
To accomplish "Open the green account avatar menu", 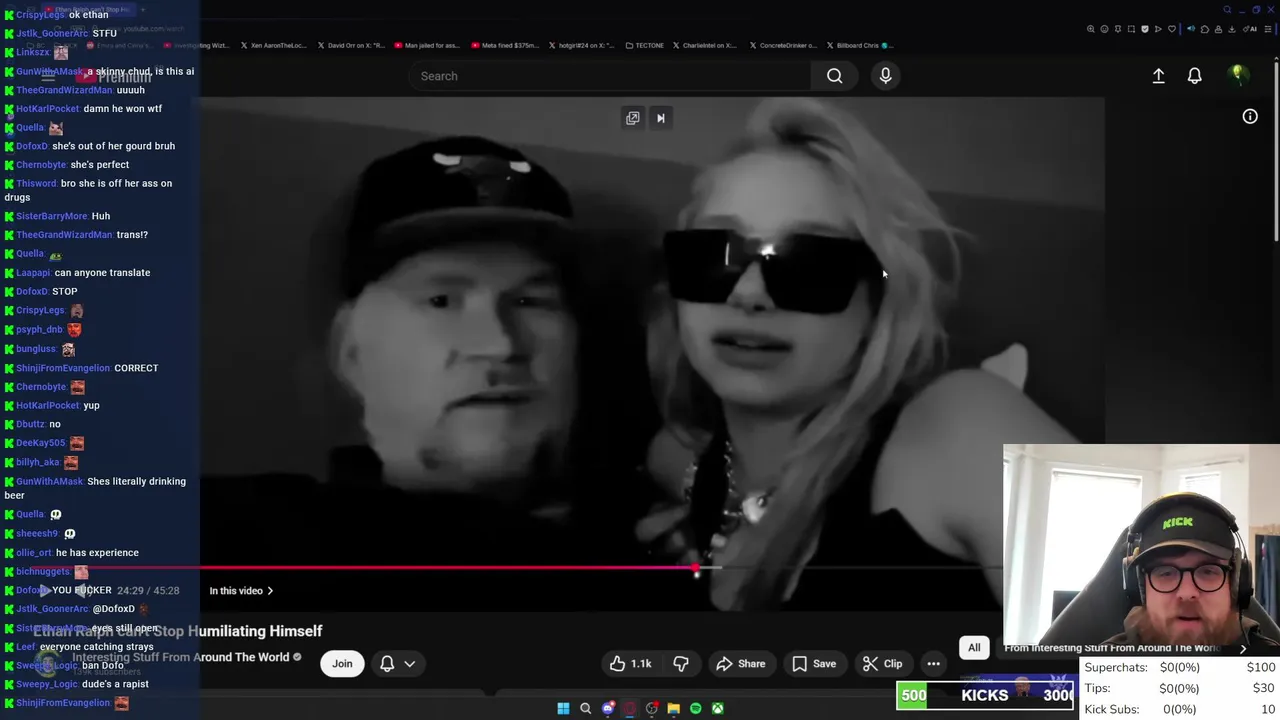I will click(1238, 75).
